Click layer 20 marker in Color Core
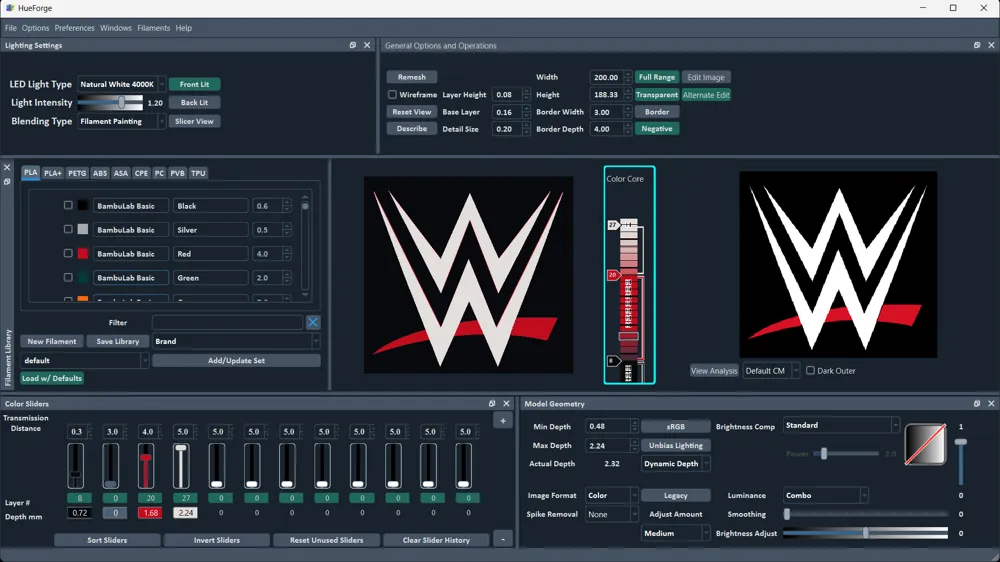The height and width of the screenshot is (562, 1000). point(613,275)
